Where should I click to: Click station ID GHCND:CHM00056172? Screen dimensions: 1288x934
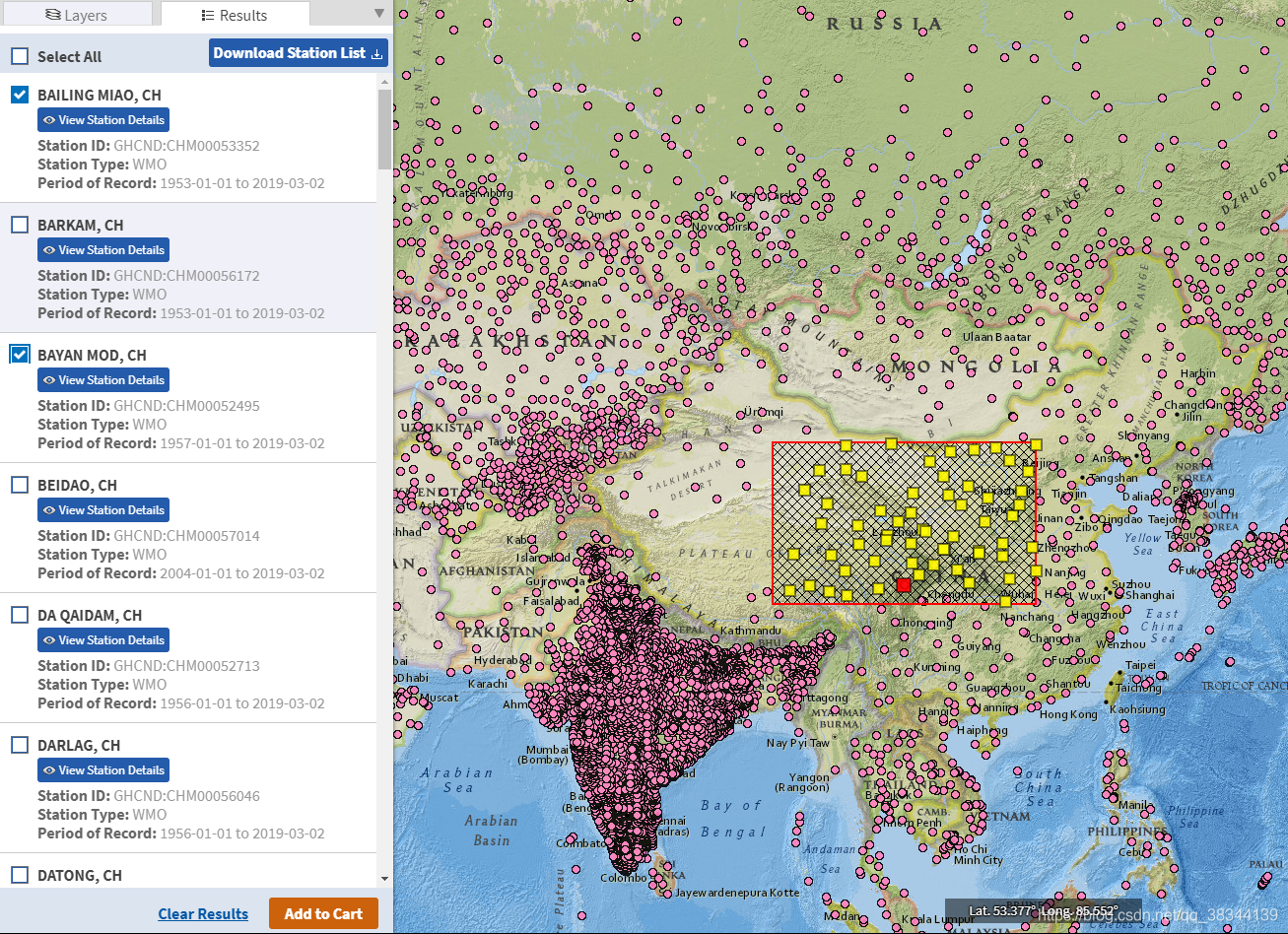coord(186,276)
